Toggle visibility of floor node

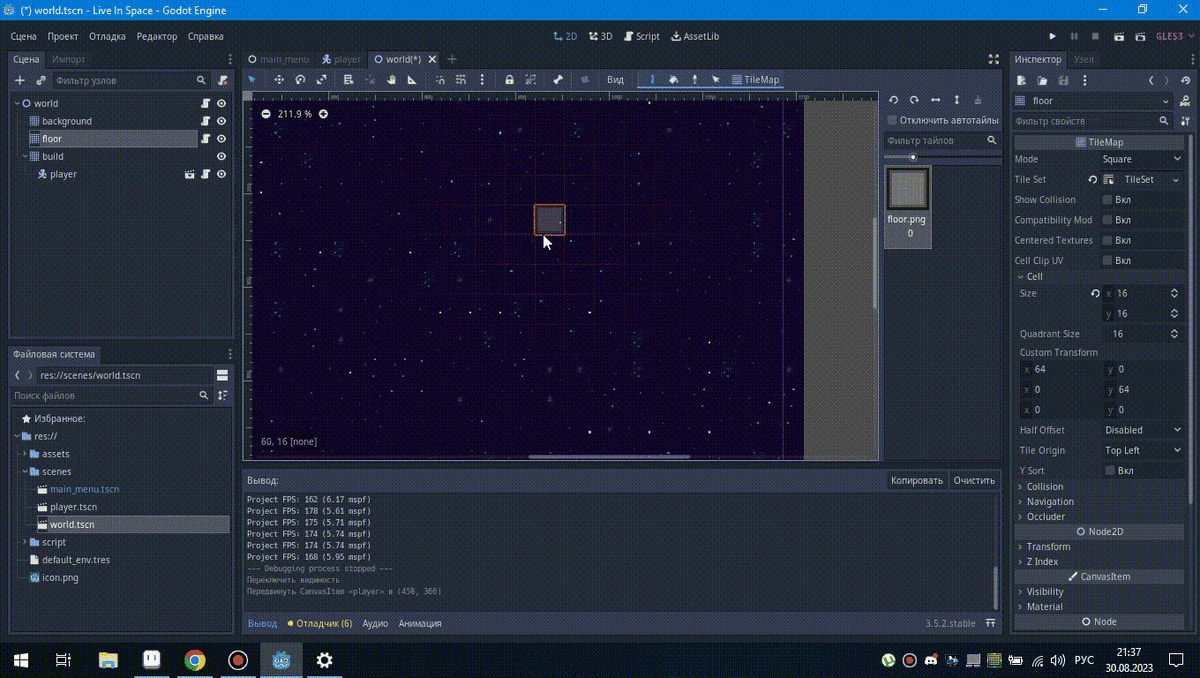tap(221, 139)
